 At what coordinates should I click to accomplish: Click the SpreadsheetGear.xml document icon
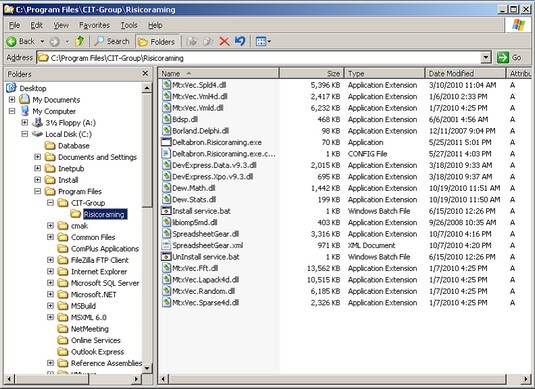pyautogui.click(x=166, y=245)
